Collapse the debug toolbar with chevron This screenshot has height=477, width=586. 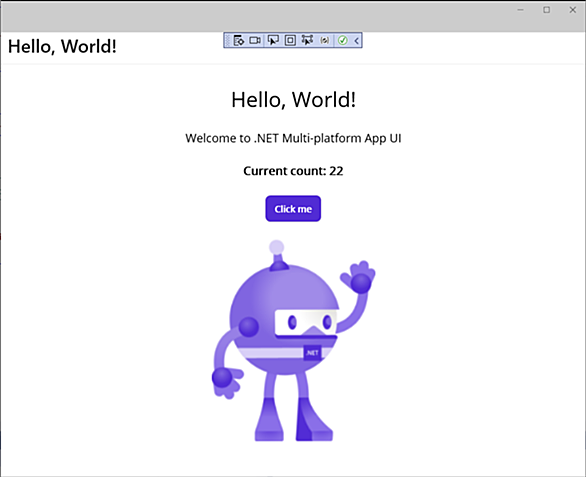[x=357, y=40]
